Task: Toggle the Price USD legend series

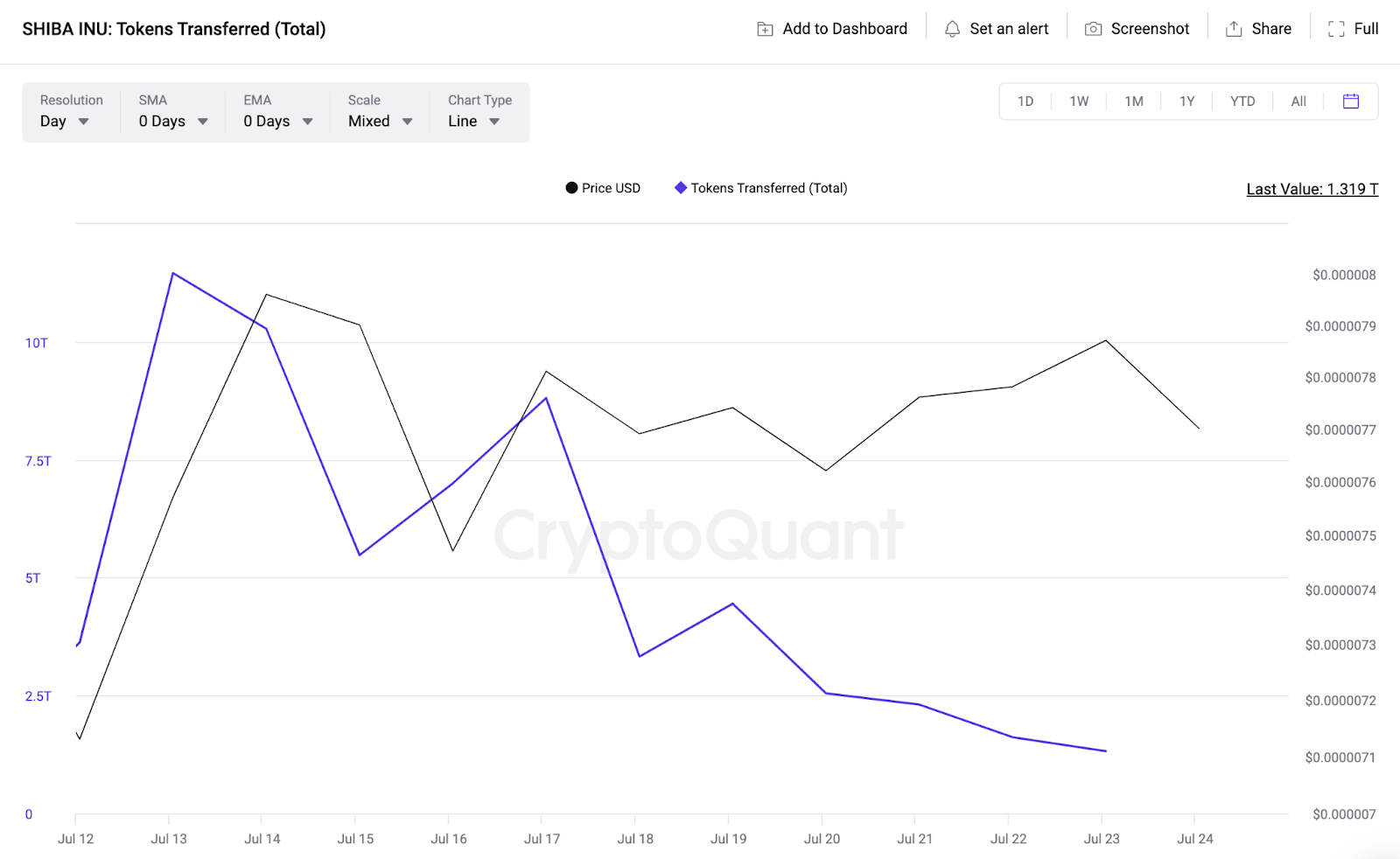Action: [603, 188]
